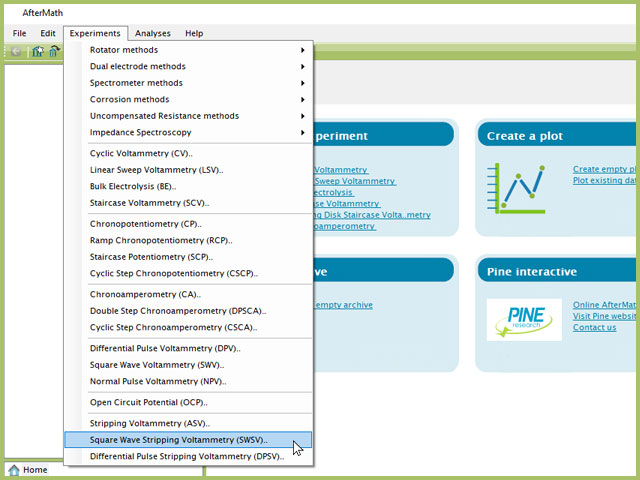Screen dimensions: 640x480
Task: Open the File menu
Action: click(19, 33)
